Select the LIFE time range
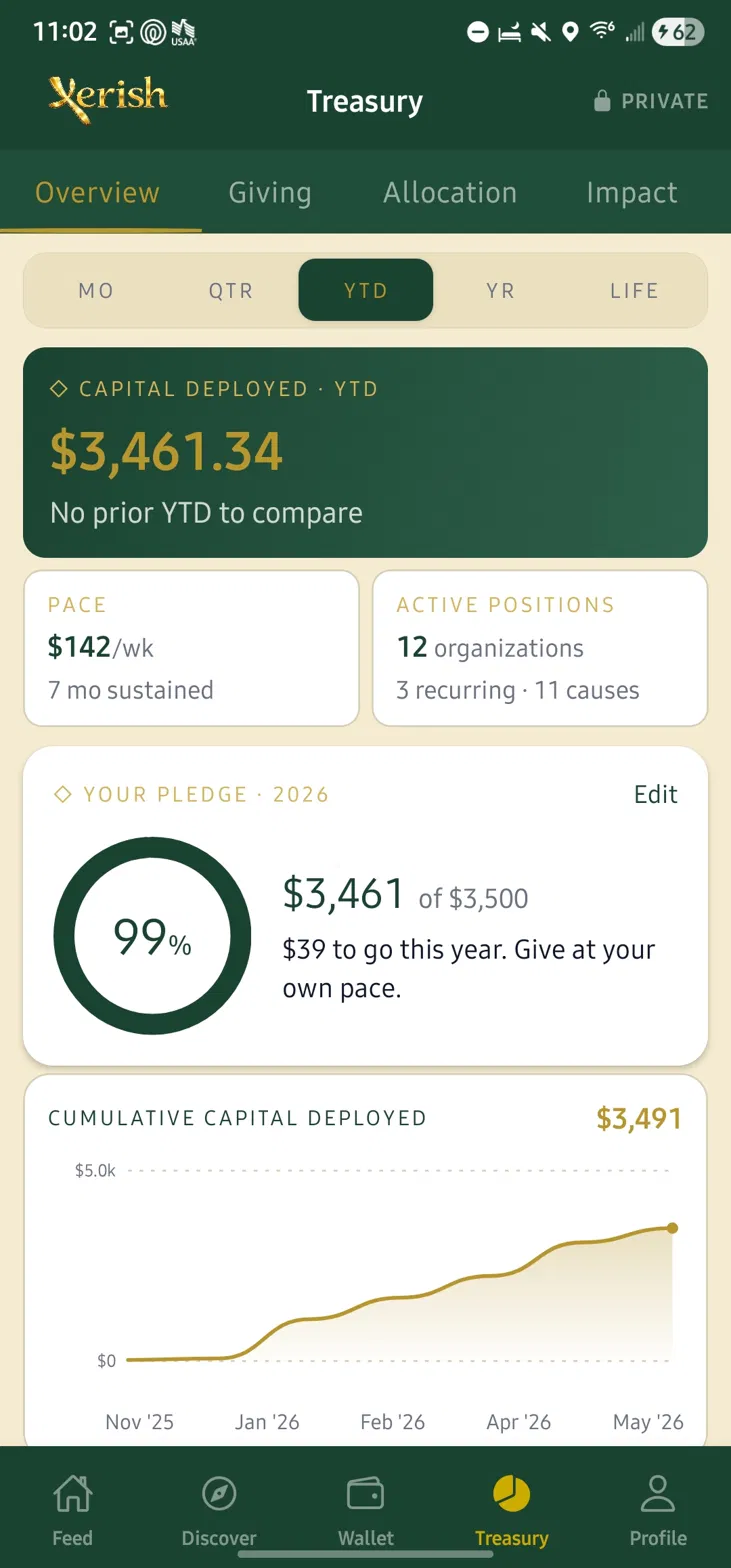Viewport: 731px width, 1568px height. [635, 291]
